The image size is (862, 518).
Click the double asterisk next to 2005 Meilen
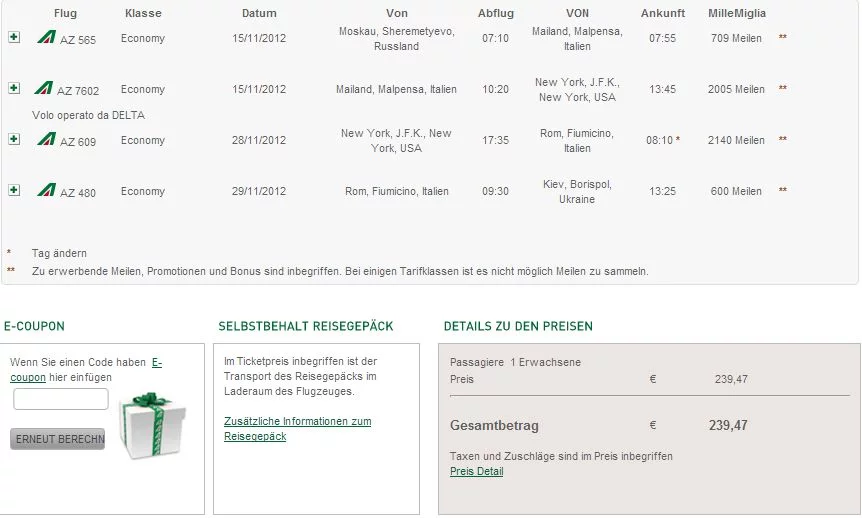(782, 88)
